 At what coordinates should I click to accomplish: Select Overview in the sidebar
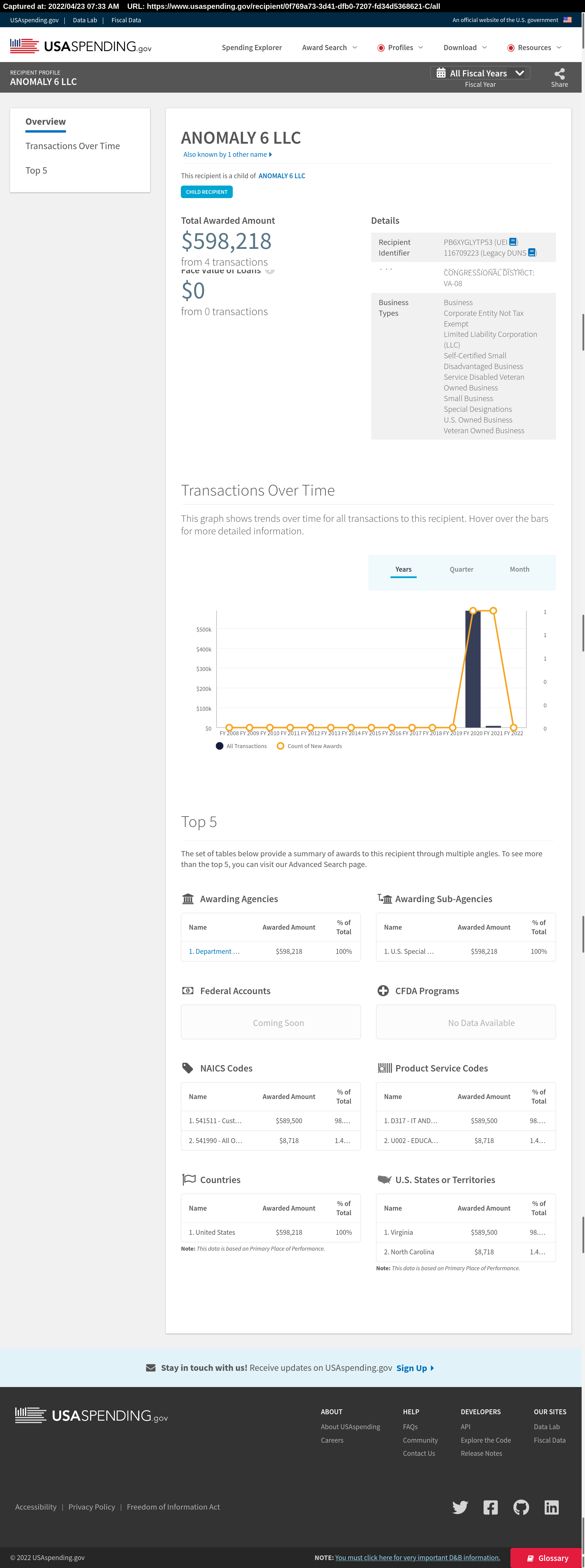46,121
